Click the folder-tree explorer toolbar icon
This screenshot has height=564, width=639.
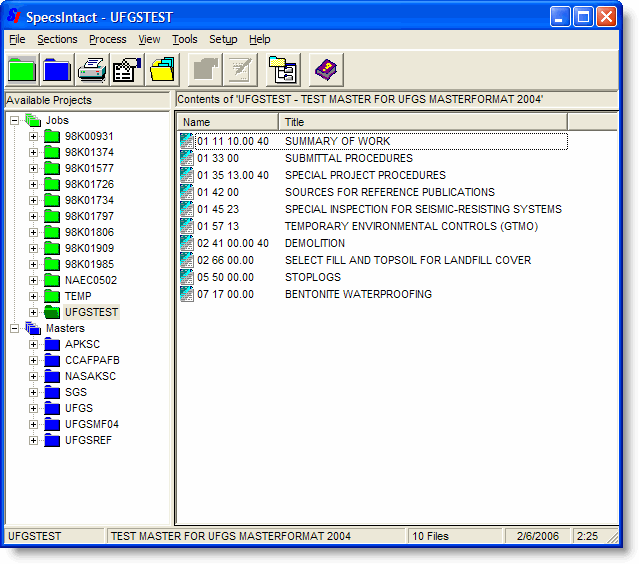(x=284, y=70)
